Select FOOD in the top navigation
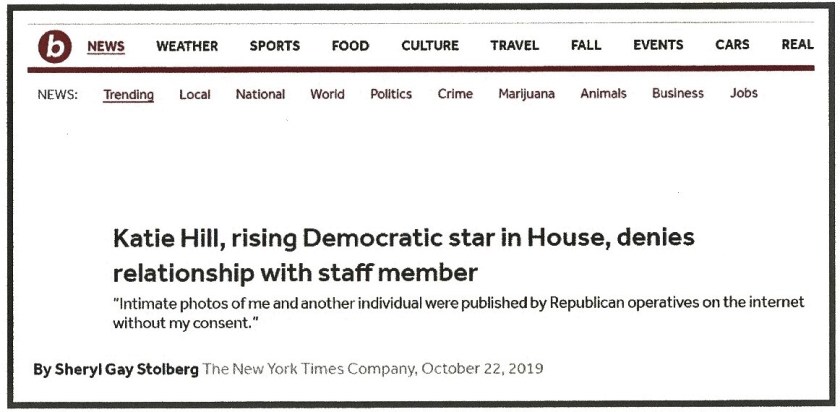The image size is (840, 412). pos(350,46)
